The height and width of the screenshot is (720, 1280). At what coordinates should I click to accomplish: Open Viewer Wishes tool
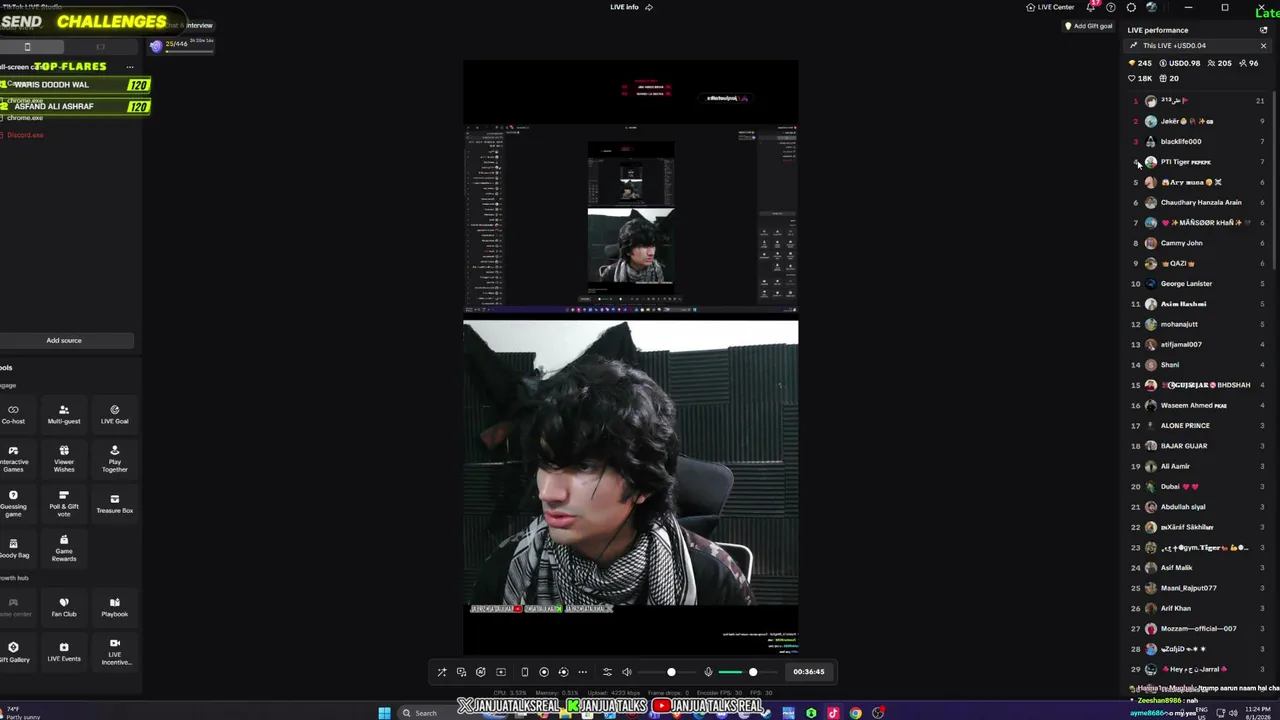tap(64, 458)
